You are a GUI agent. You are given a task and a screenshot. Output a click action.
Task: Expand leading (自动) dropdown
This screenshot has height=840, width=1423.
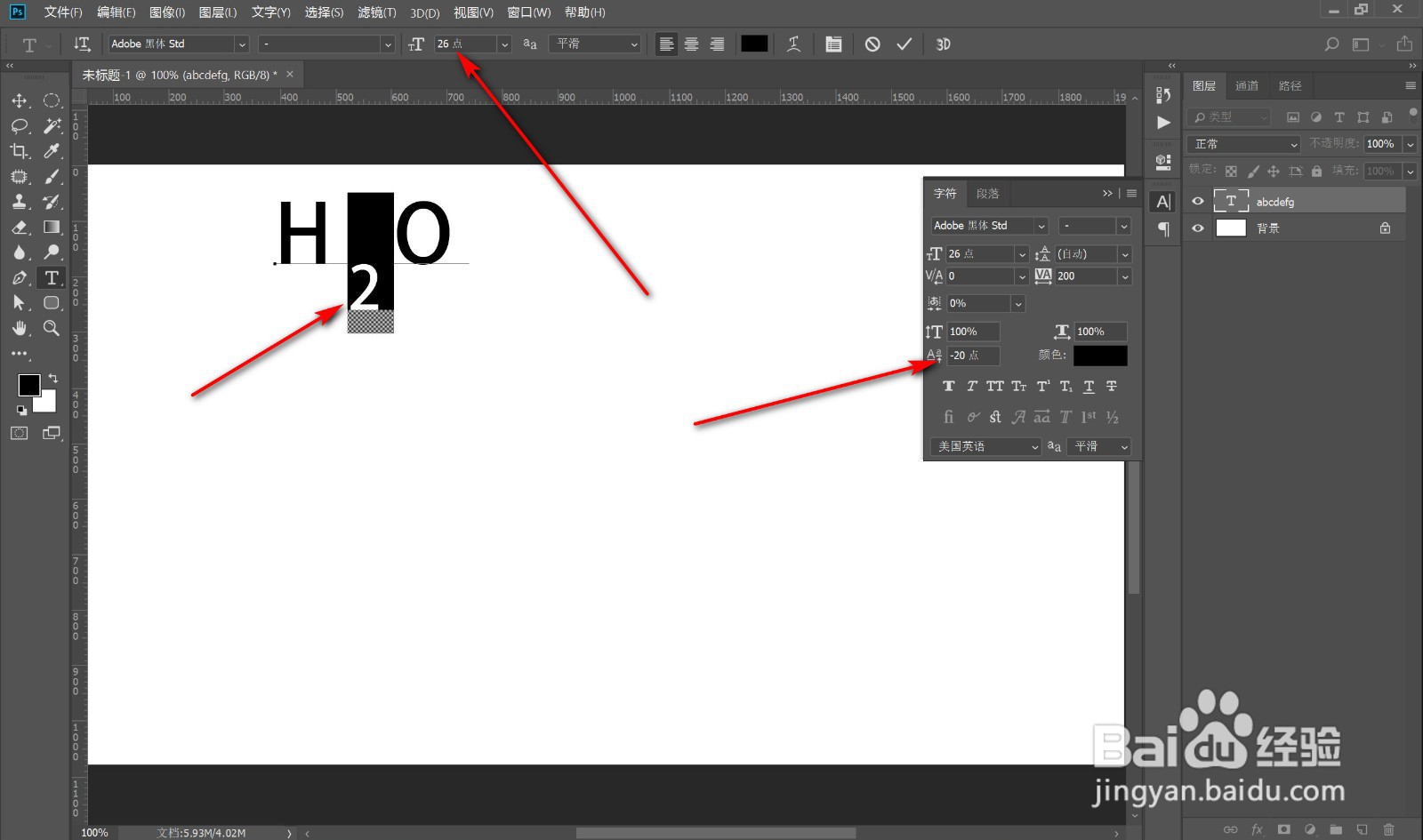[1125, 254]
